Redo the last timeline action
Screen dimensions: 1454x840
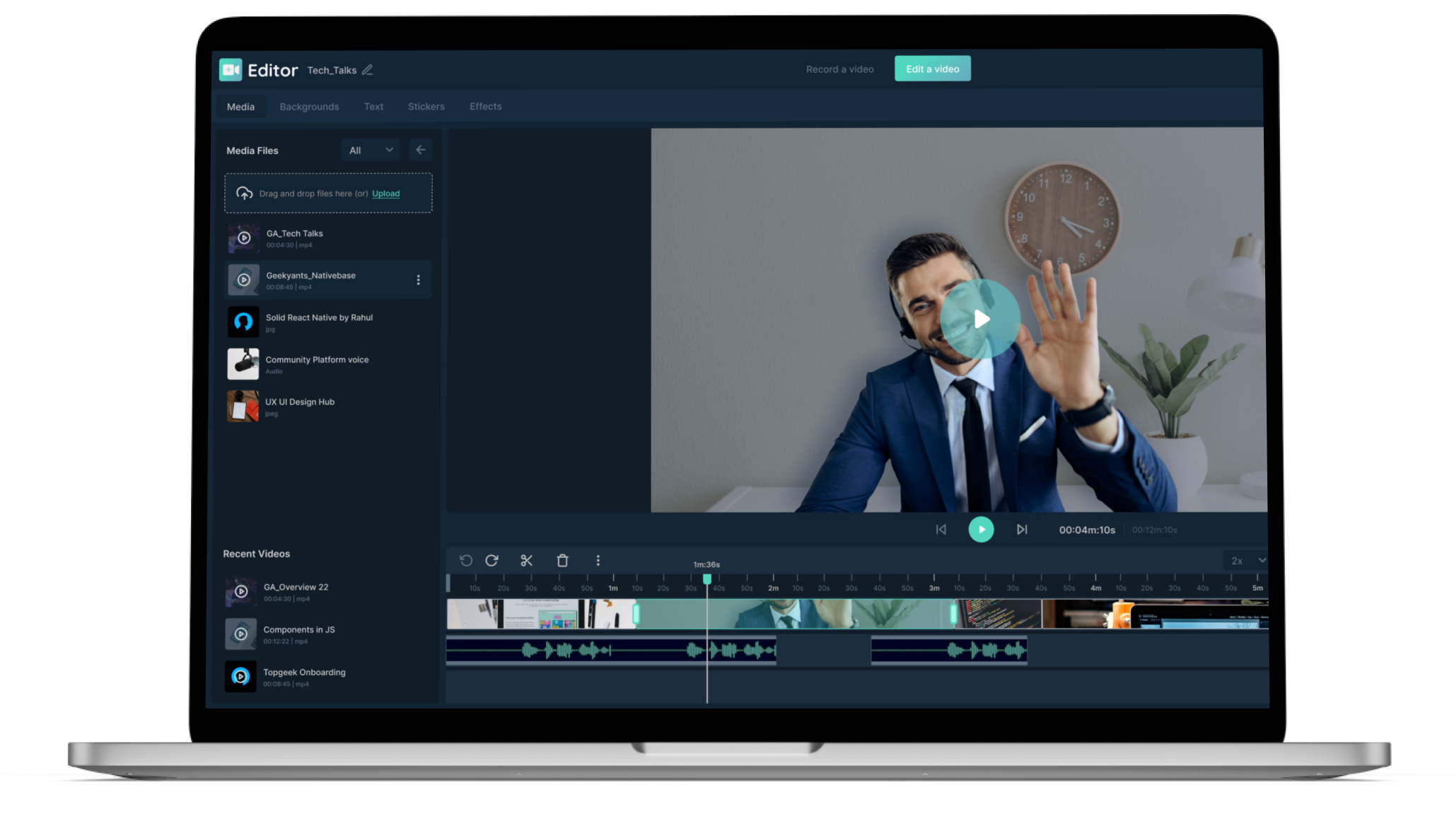493,560
